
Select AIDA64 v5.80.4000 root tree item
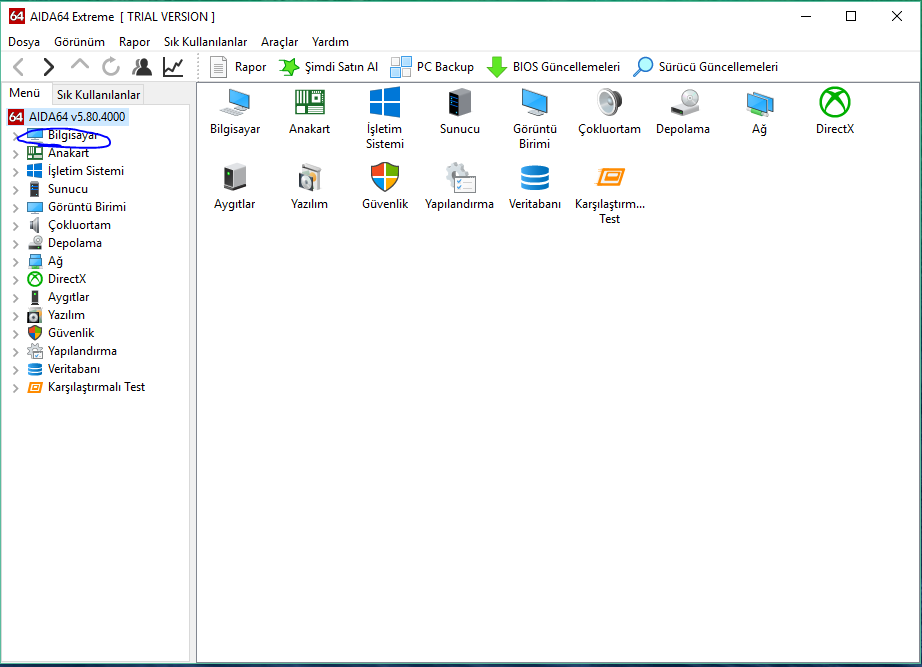click(68, 116)
